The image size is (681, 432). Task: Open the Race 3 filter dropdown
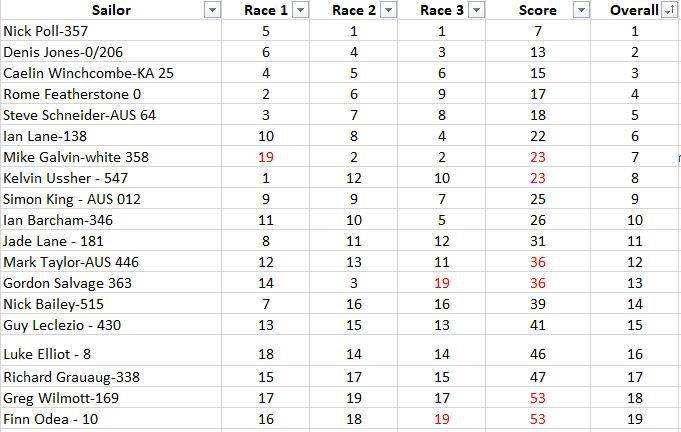(x=476, y=10)
